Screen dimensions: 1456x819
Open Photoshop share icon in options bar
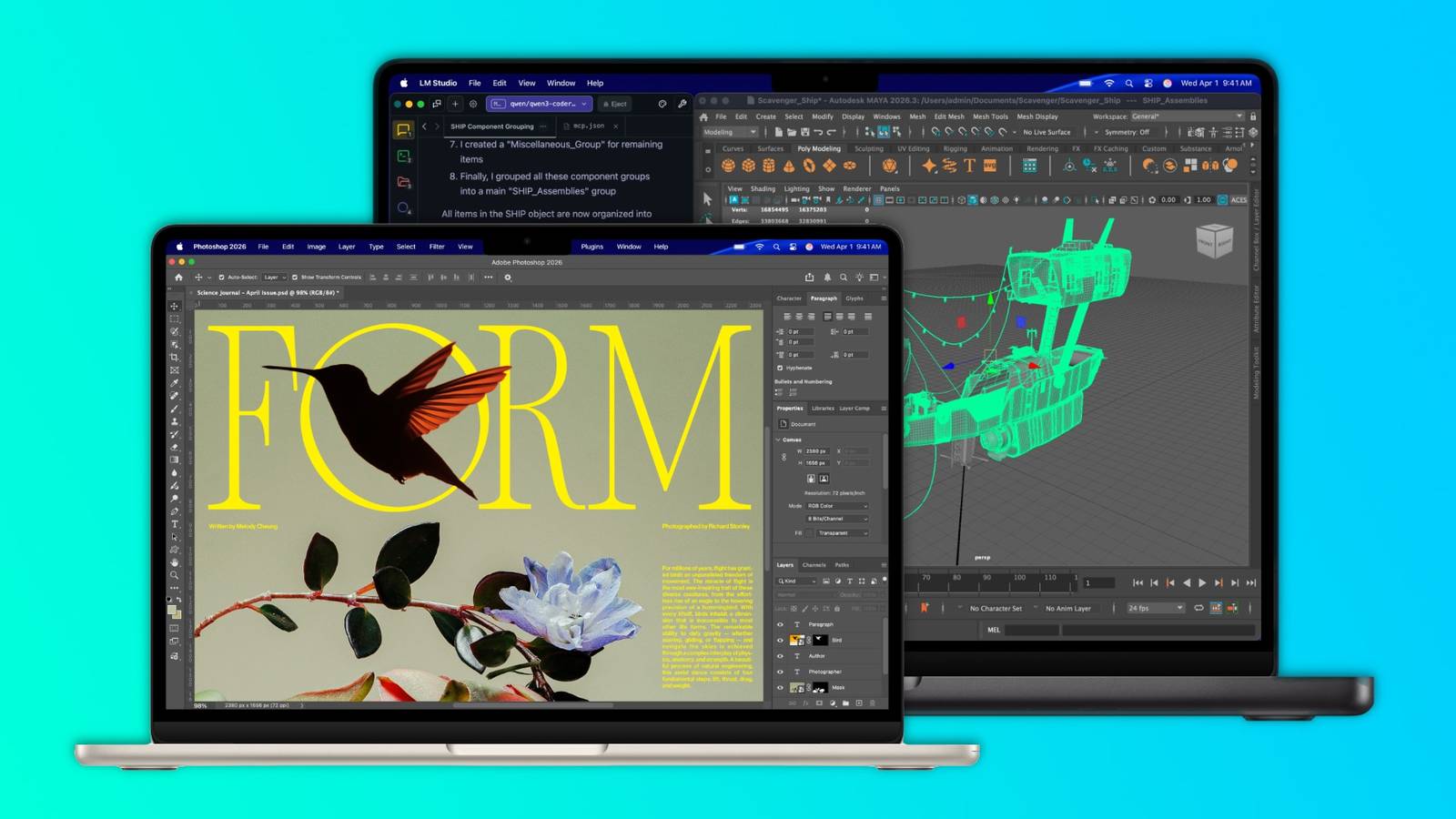pyautogui.click(x=809, y=278)
